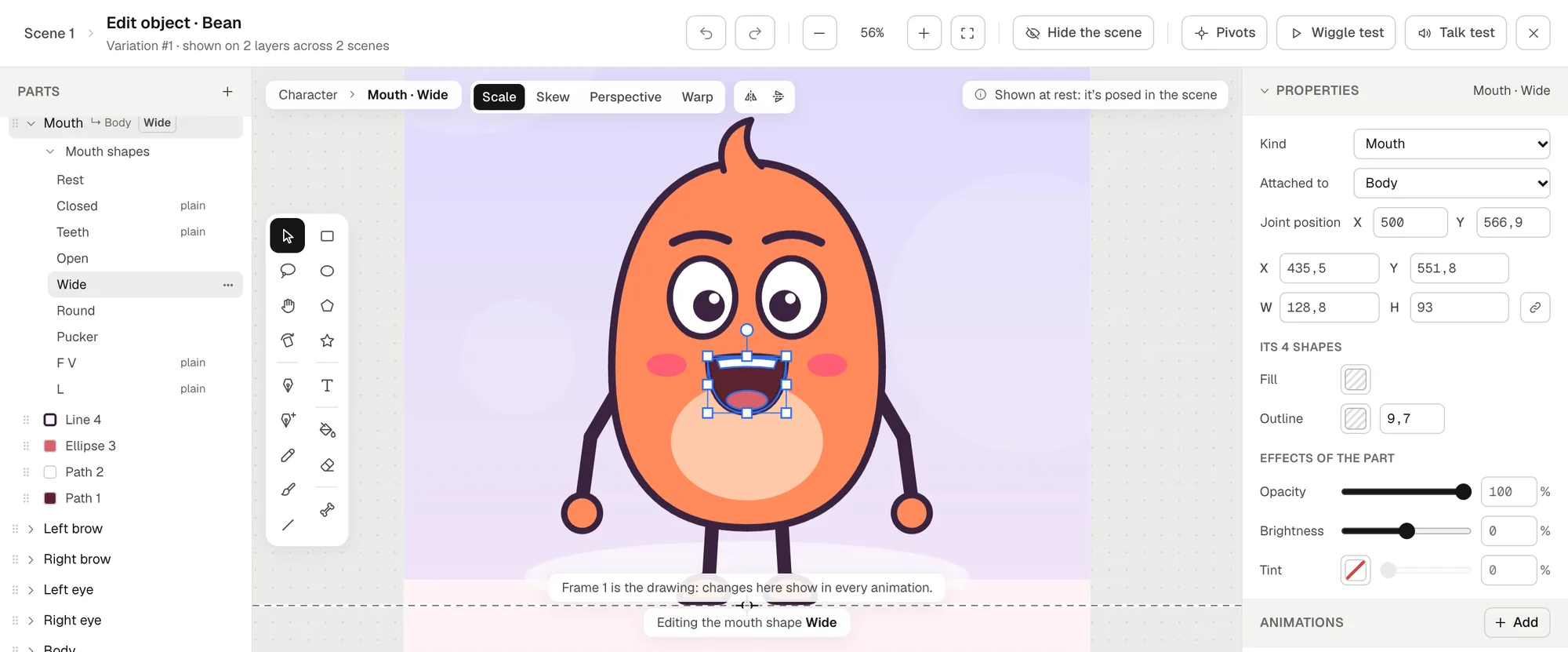The width and height of the screenshot is (1568, 652).
Task: Switch to the Perspective transform mode
Action: click(626, 97)
